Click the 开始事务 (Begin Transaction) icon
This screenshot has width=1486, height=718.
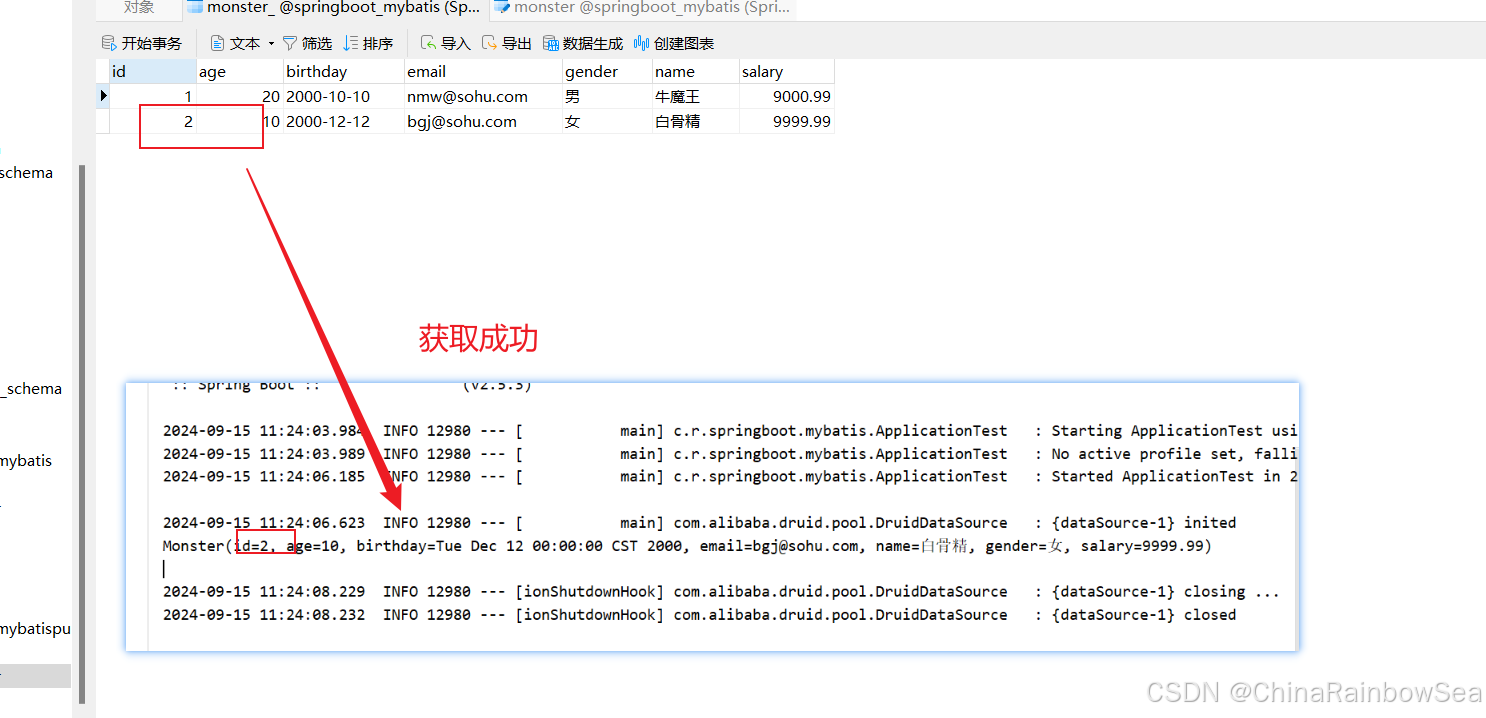click(x=110, y=43)
